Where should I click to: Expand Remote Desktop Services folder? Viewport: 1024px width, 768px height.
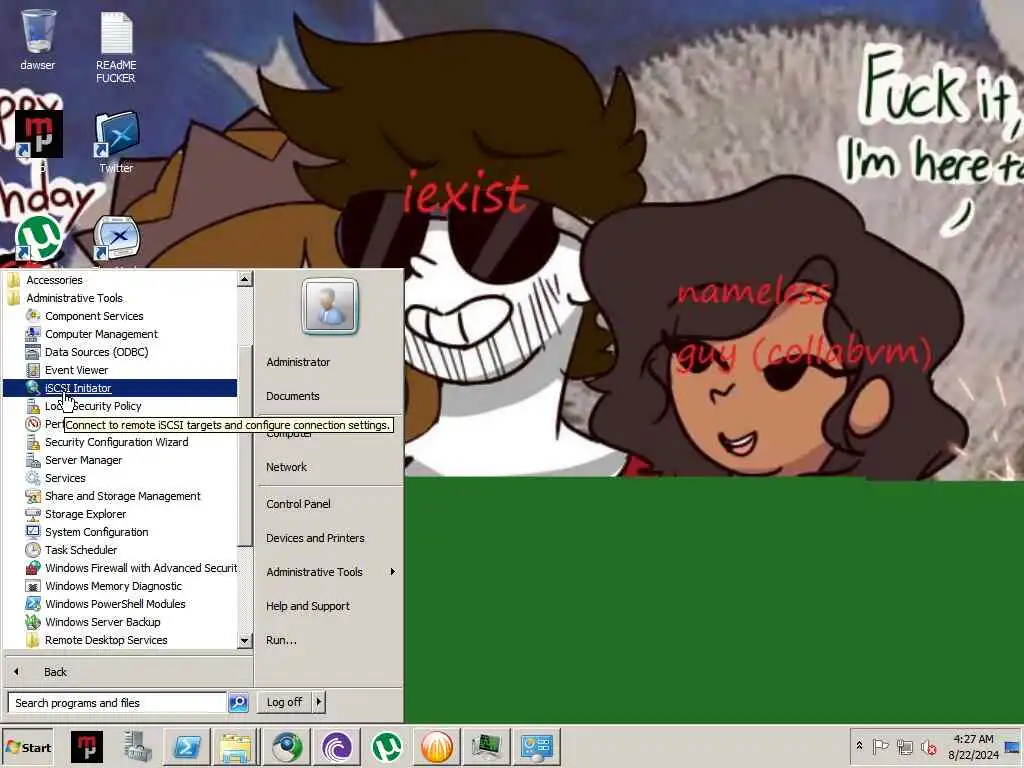click(106, 640)
